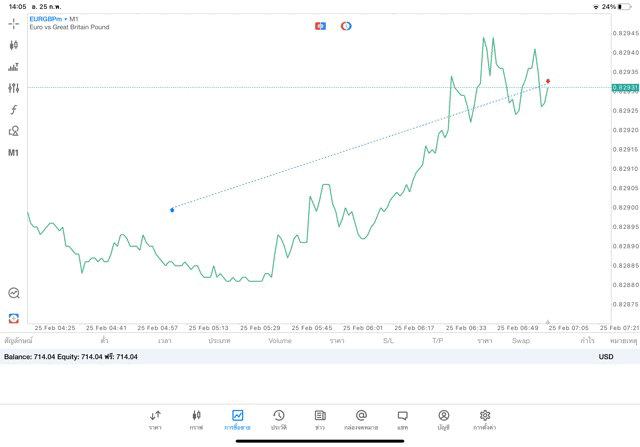
Task: Open chart settings sliders icon
Action: click(13, 88)
